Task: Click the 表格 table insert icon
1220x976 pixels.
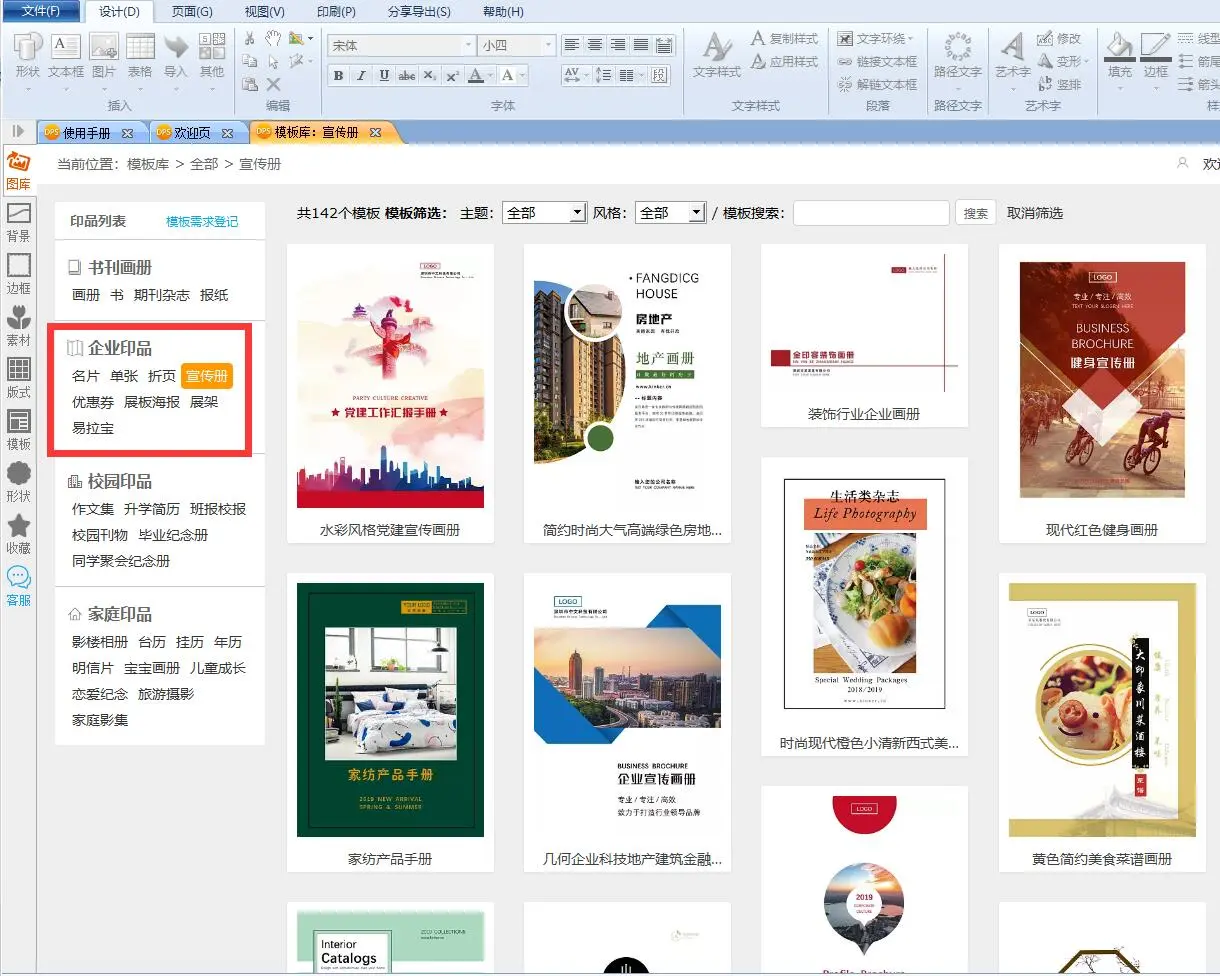Action: click(140, 55)
